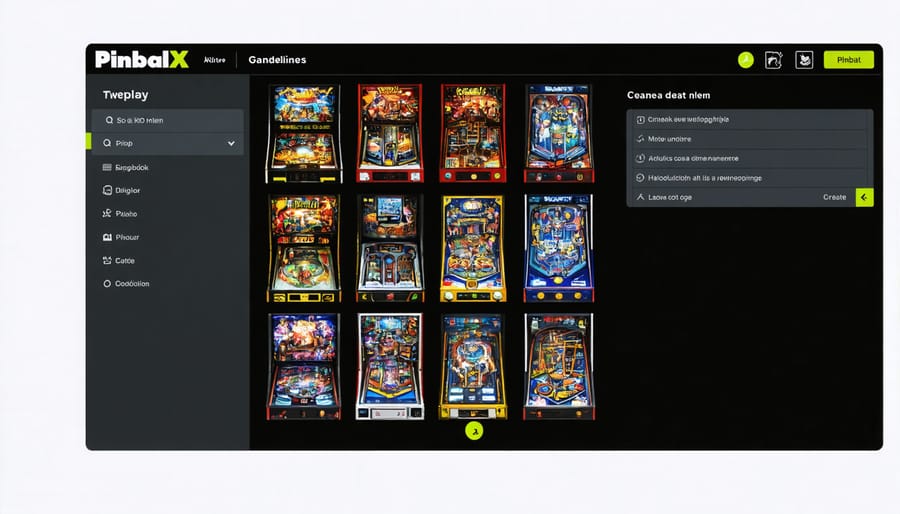Open the Catce sidebar icon
This screenshot has height=514, width=900.
(x=107, y=260)
